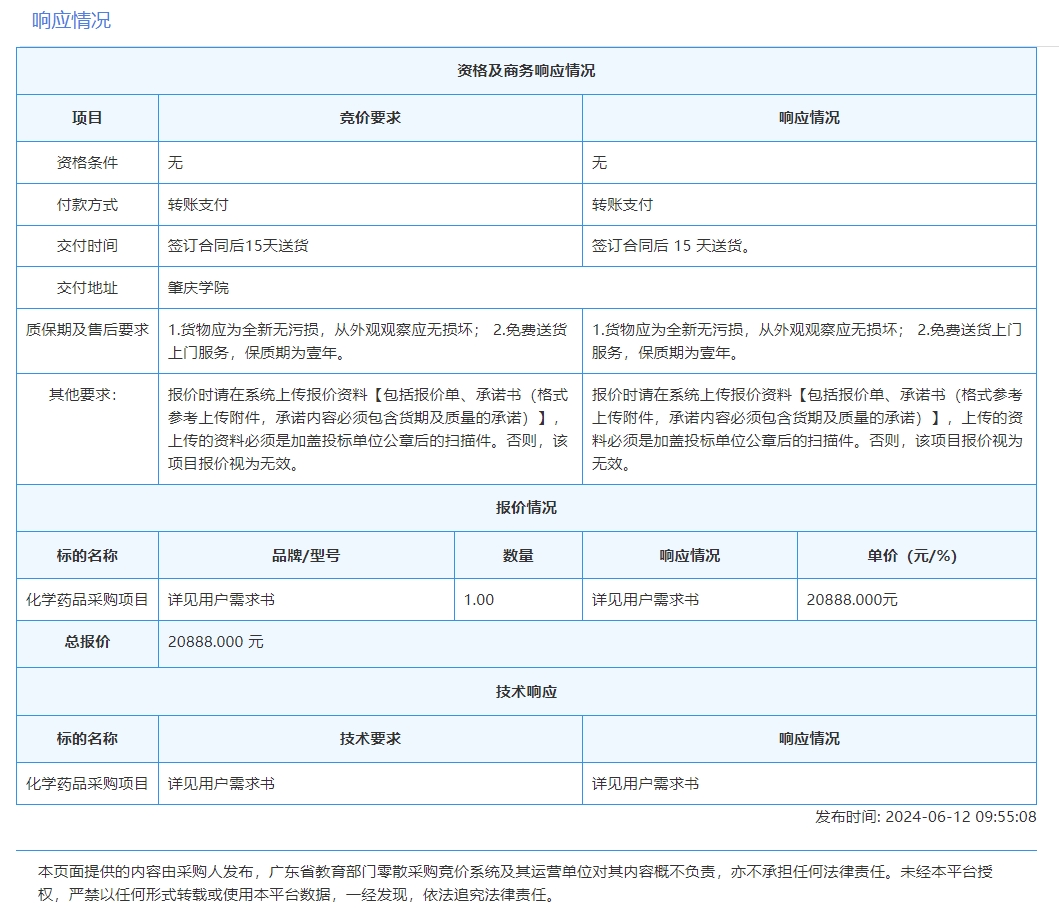Select the 技术要求 column header
The height and width of the screenshot is (910, 1059).
tap(370, 738)
